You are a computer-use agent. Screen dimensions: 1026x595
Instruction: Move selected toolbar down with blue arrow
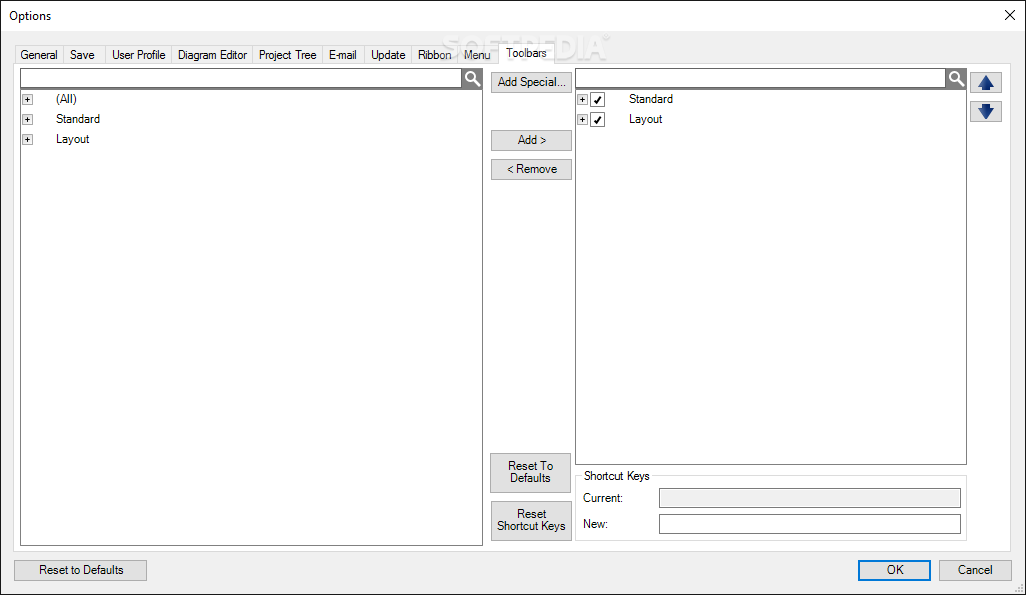coord(986,111)
